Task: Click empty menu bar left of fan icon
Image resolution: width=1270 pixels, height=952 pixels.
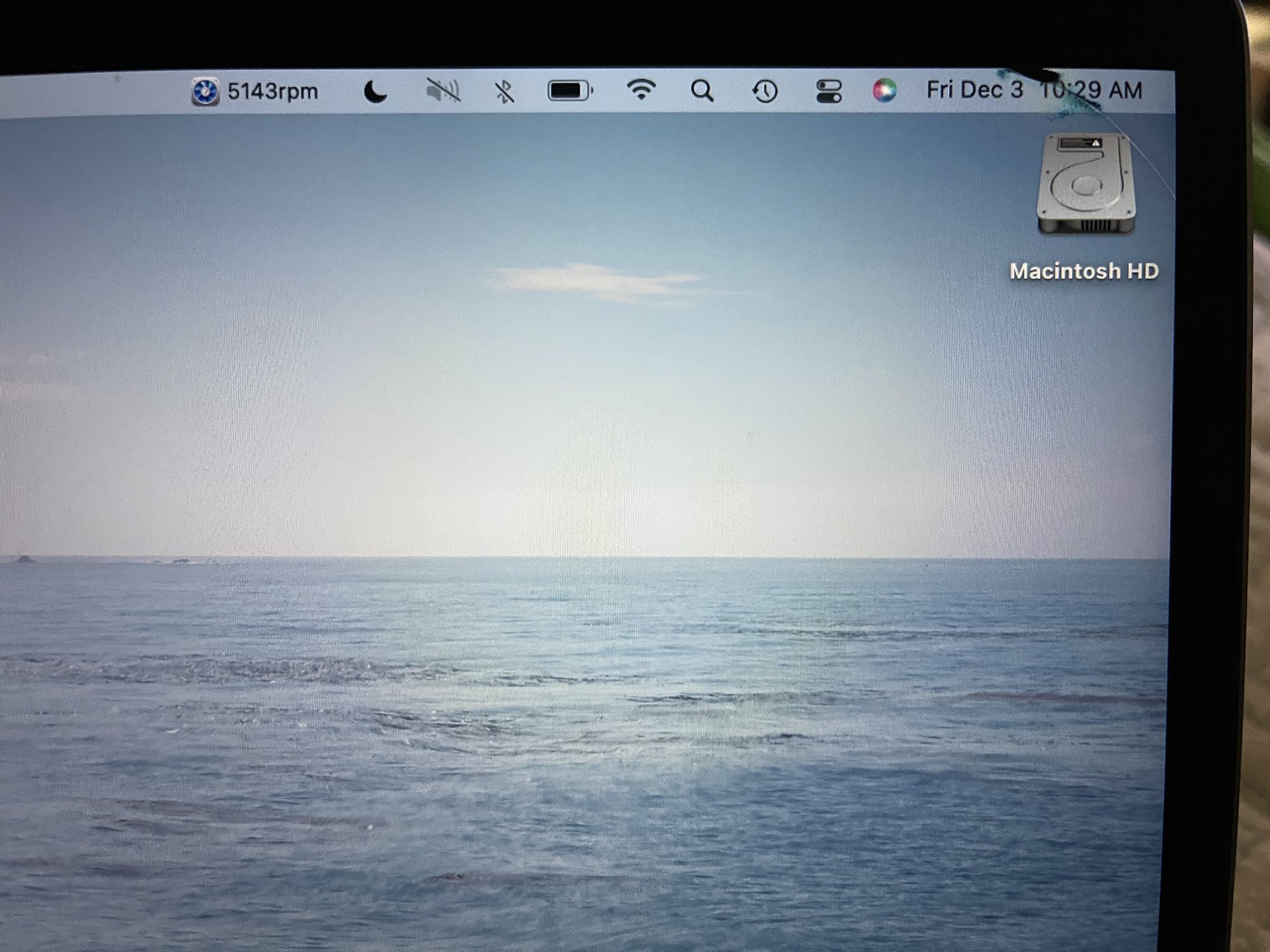Action: [95, 93]
